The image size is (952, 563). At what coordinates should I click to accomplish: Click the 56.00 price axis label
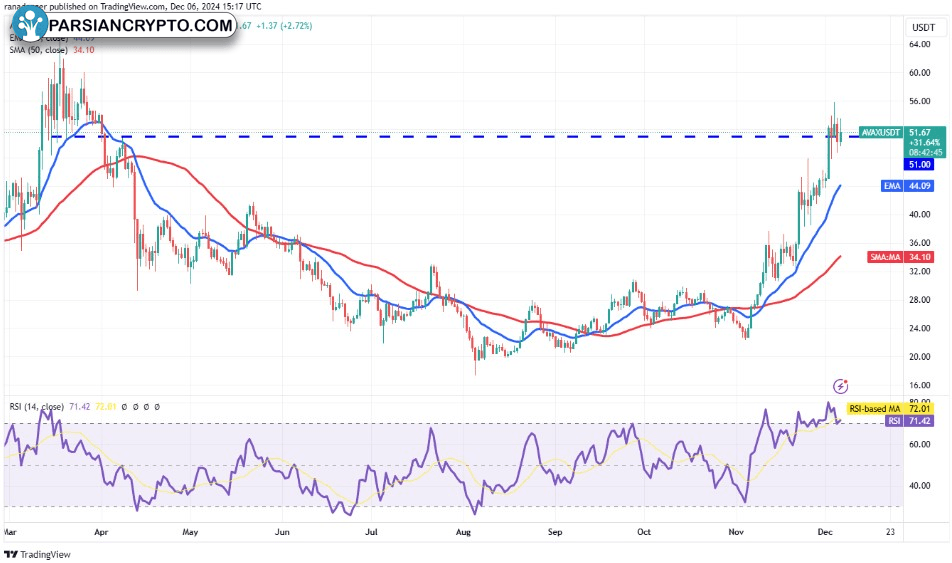click(x=919, y=101)
